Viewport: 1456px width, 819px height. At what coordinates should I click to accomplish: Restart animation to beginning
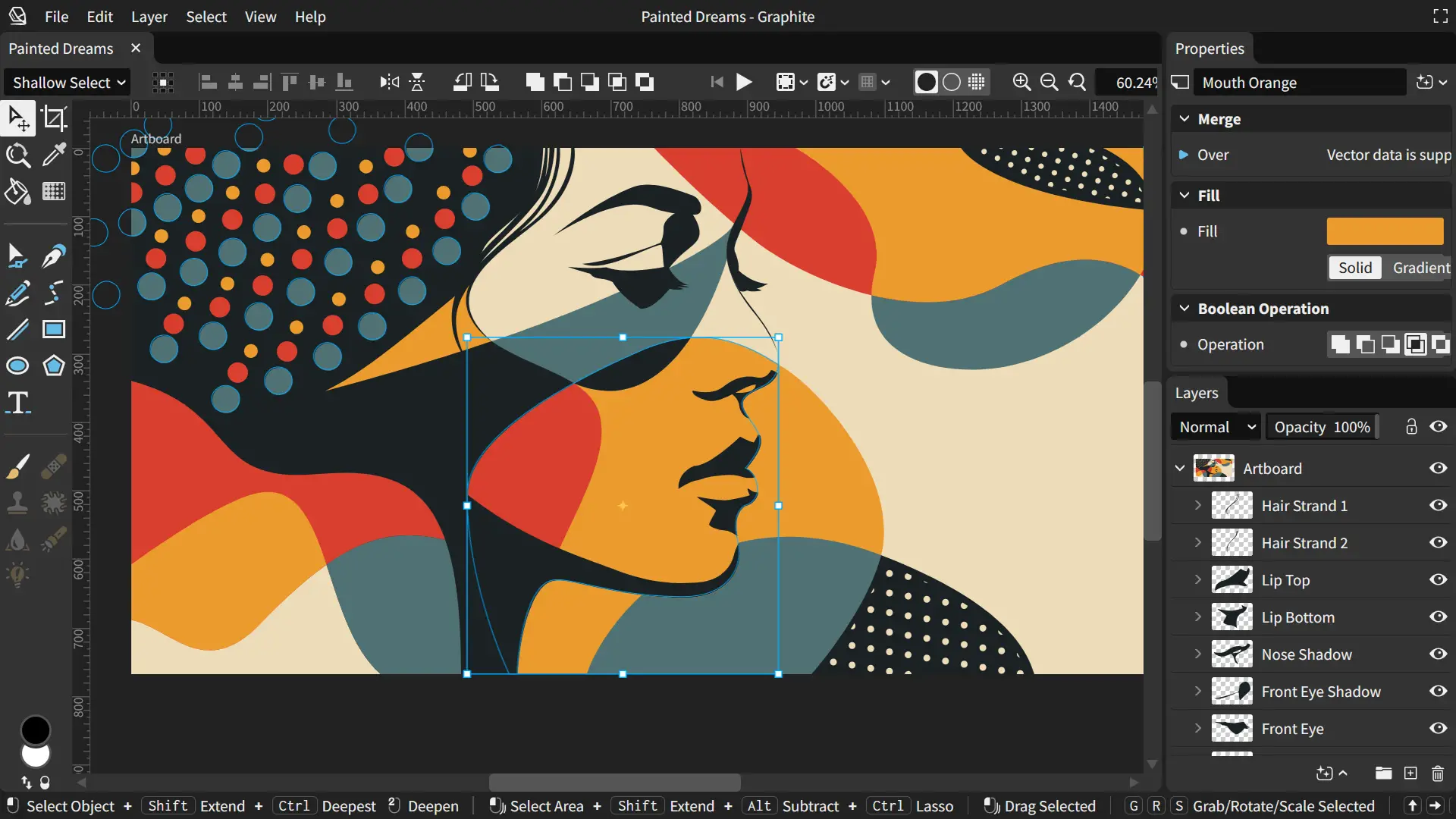coord(717,82)
